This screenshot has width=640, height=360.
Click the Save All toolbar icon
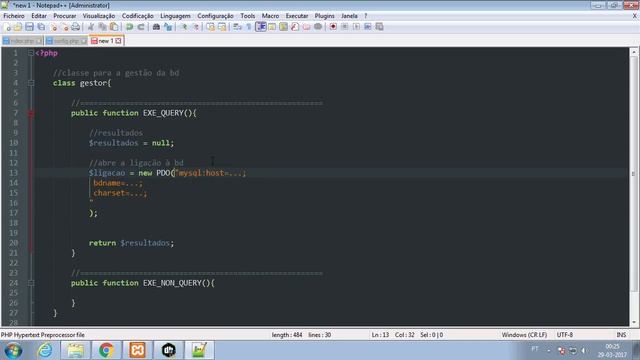(41, 27)
